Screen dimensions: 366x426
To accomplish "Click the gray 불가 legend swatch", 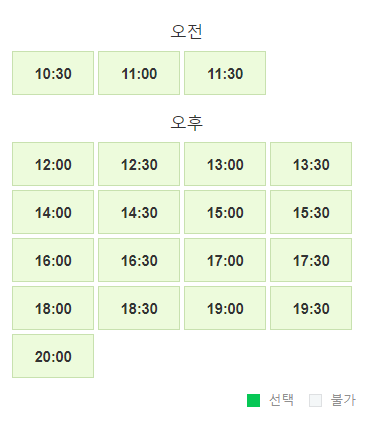I will click(x=315, y=400).
